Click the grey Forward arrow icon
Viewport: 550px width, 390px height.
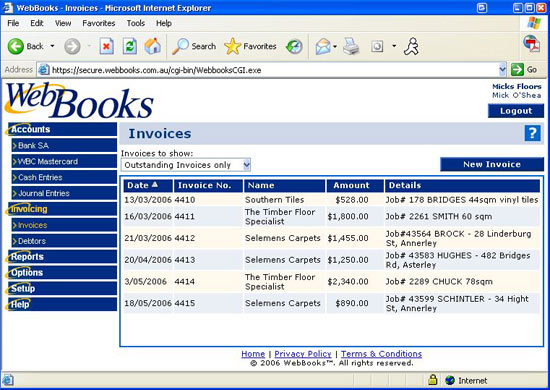click(x=72, y=46)
